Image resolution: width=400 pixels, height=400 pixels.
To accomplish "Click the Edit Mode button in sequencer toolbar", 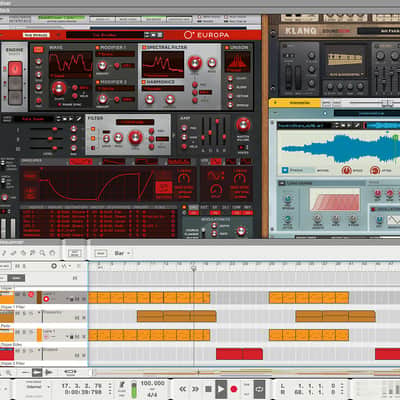I will click(x=75, y=253).
